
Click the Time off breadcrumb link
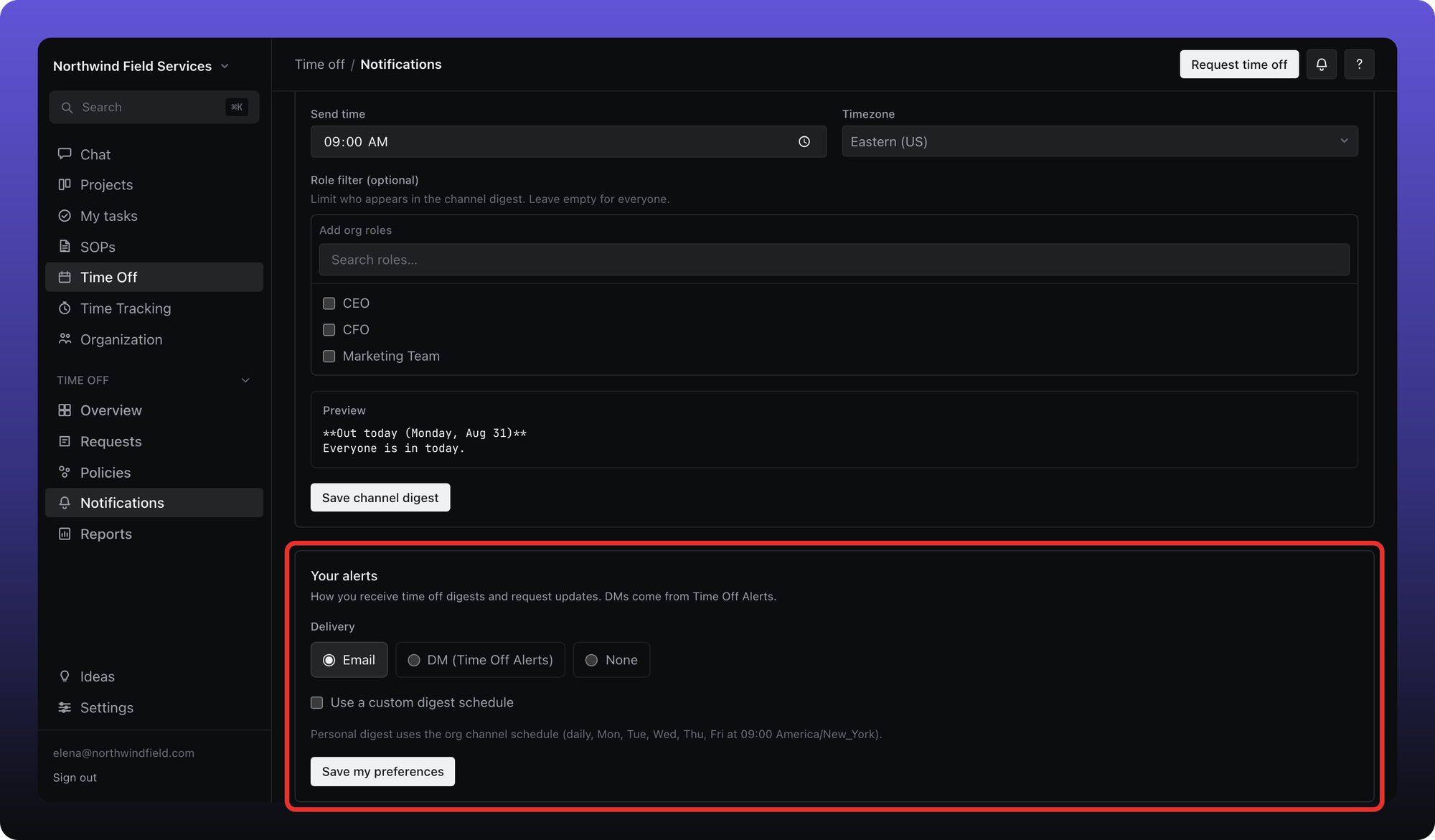(320, 65)
